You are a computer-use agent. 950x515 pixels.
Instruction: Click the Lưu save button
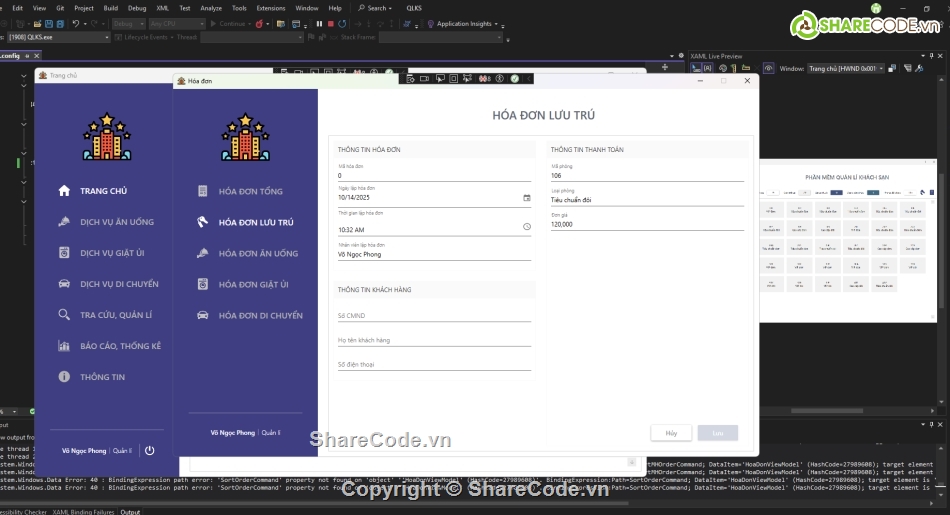tap(718, 433)
